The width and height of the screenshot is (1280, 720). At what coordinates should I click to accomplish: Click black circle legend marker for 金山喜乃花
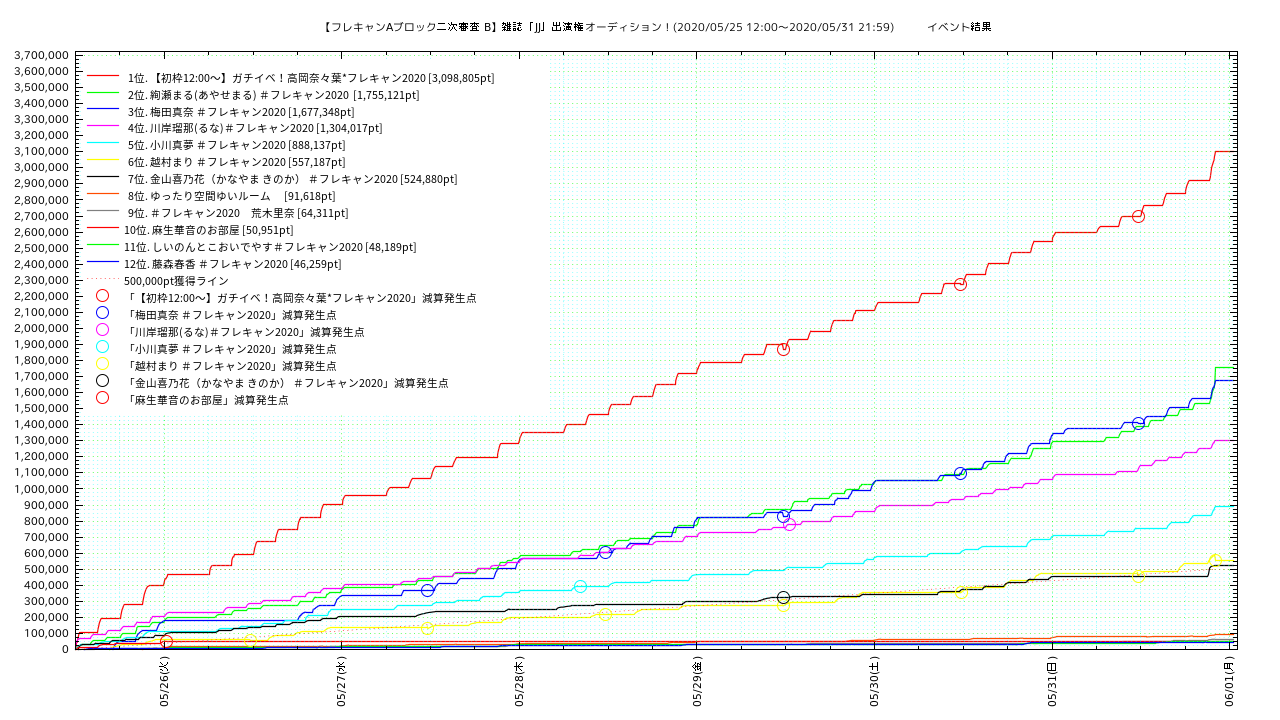click(x=102, y=381)
